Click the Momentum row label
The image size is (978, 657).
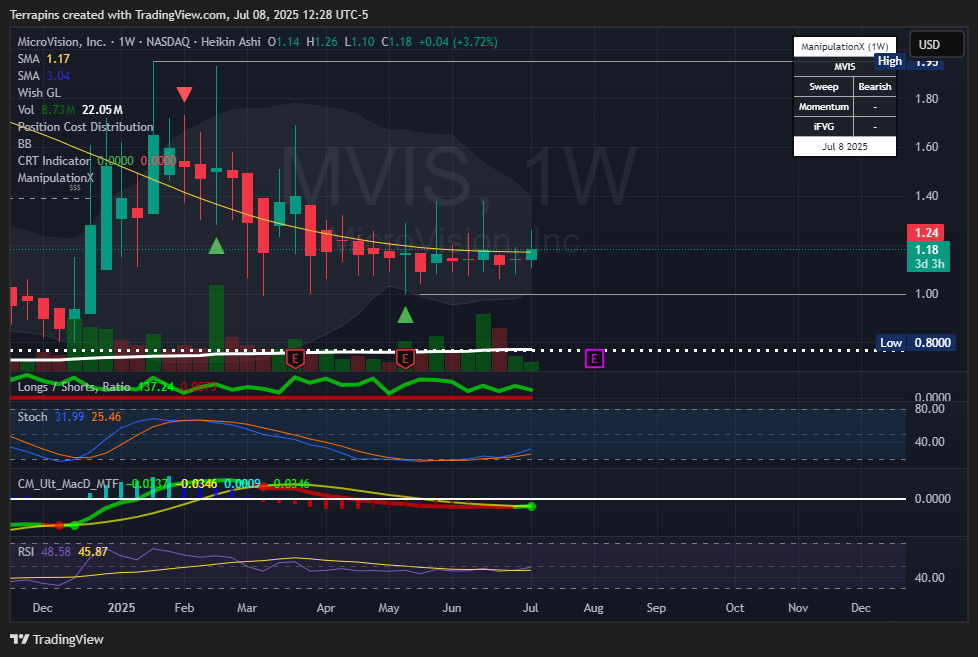point(823,107)
